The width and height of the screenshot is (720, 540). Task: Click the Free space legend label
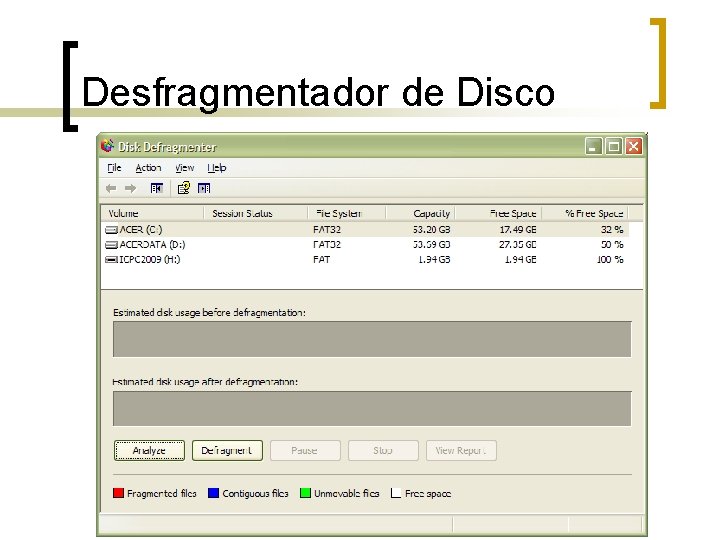(x=428, y=494)
